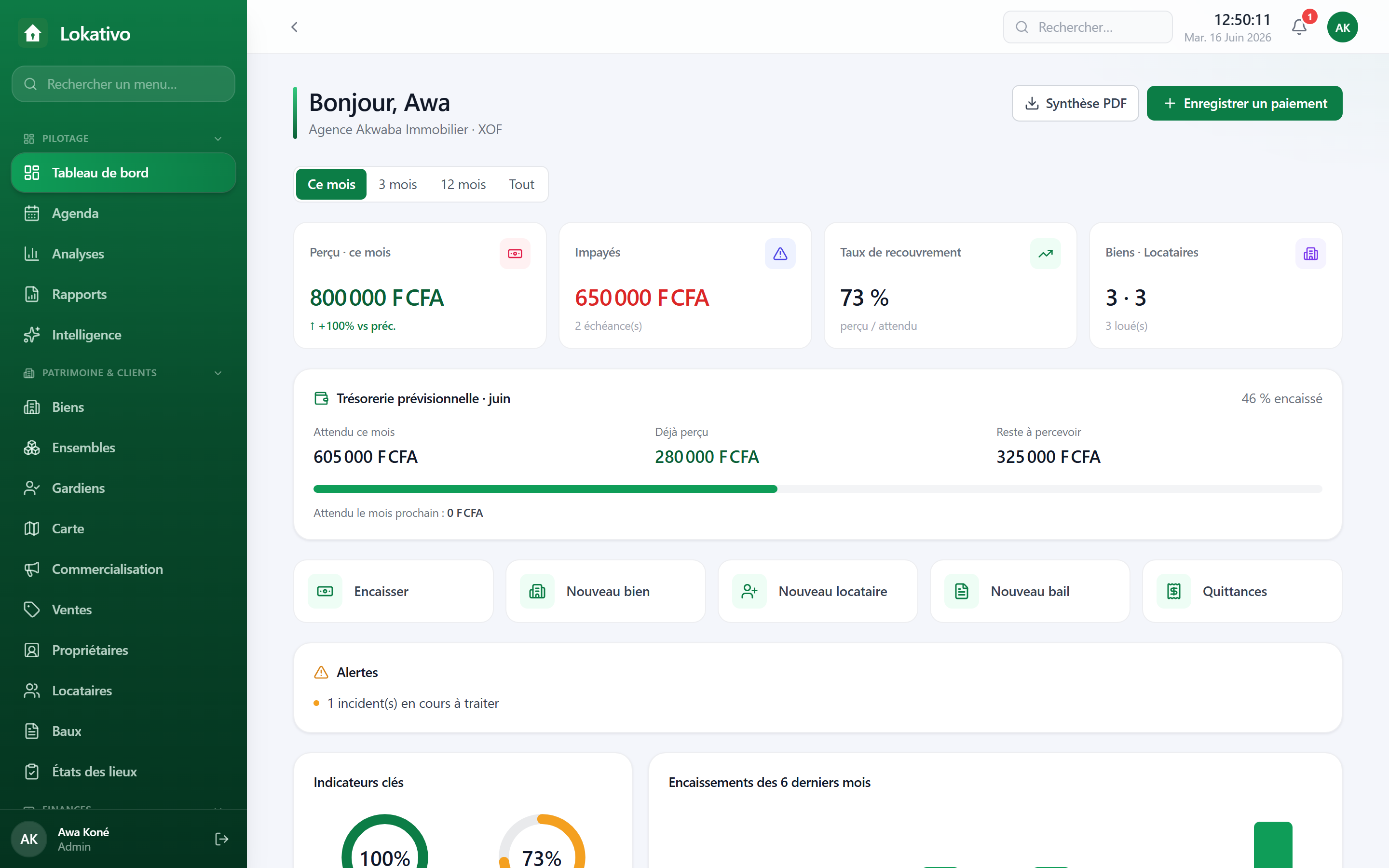The width and height of the screenshot is (1389, 868).
Task: Click the Locataires people icon
Action: [x=31, y=690]
